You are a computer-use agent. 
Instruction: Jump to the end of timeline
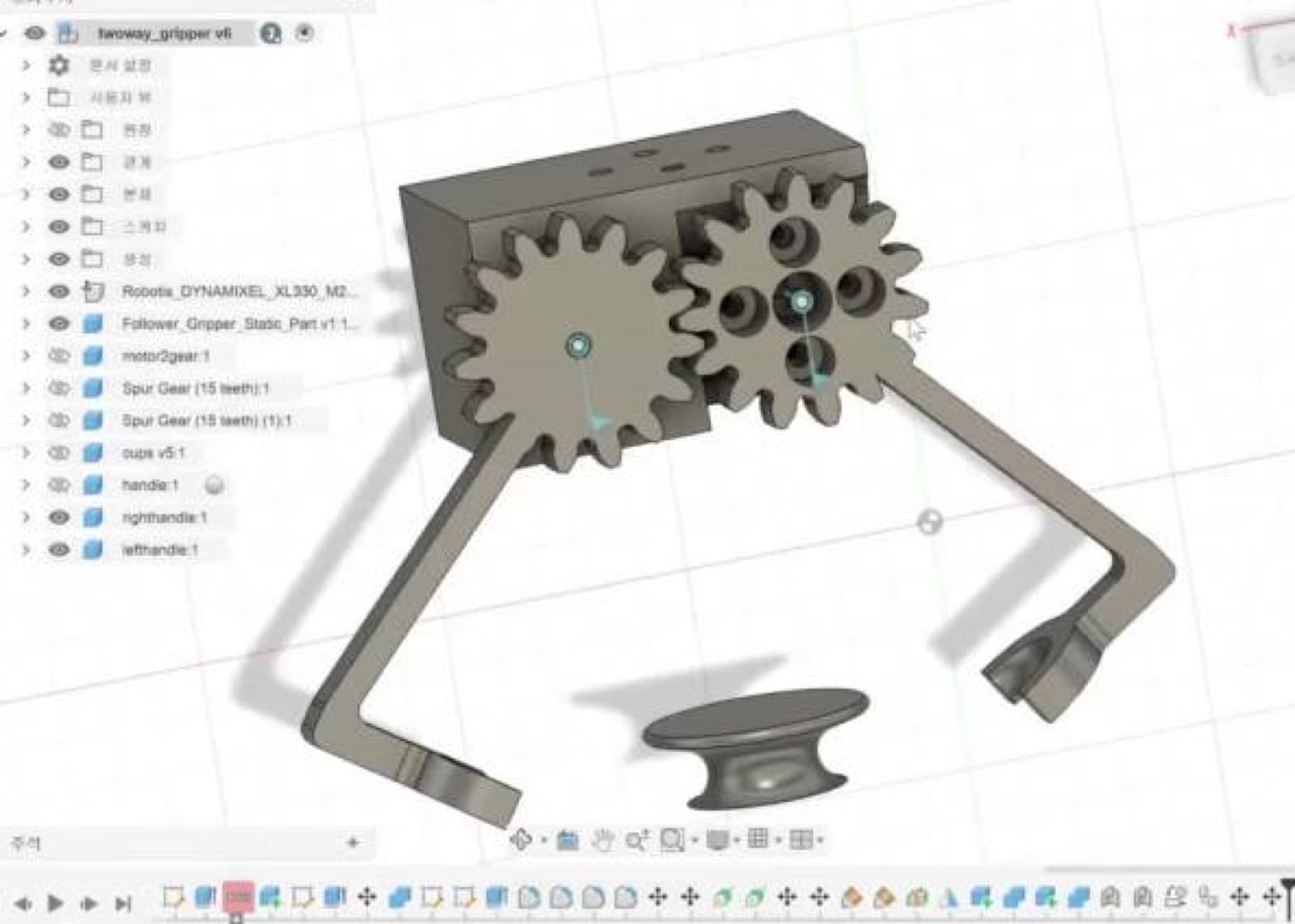coord(123,903)
